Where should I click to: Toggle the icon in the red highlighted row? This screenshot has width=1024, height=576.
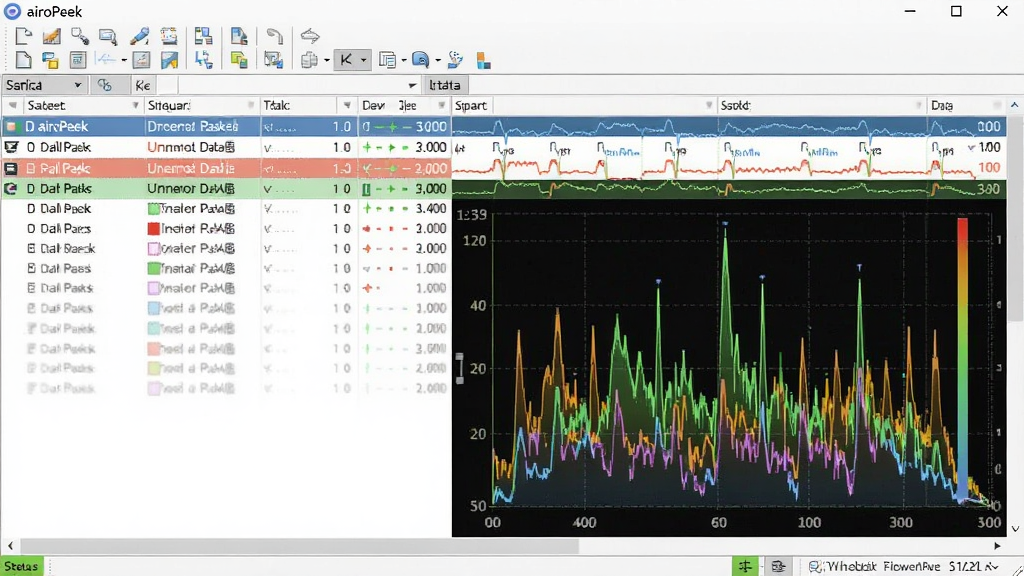[11, 168]
